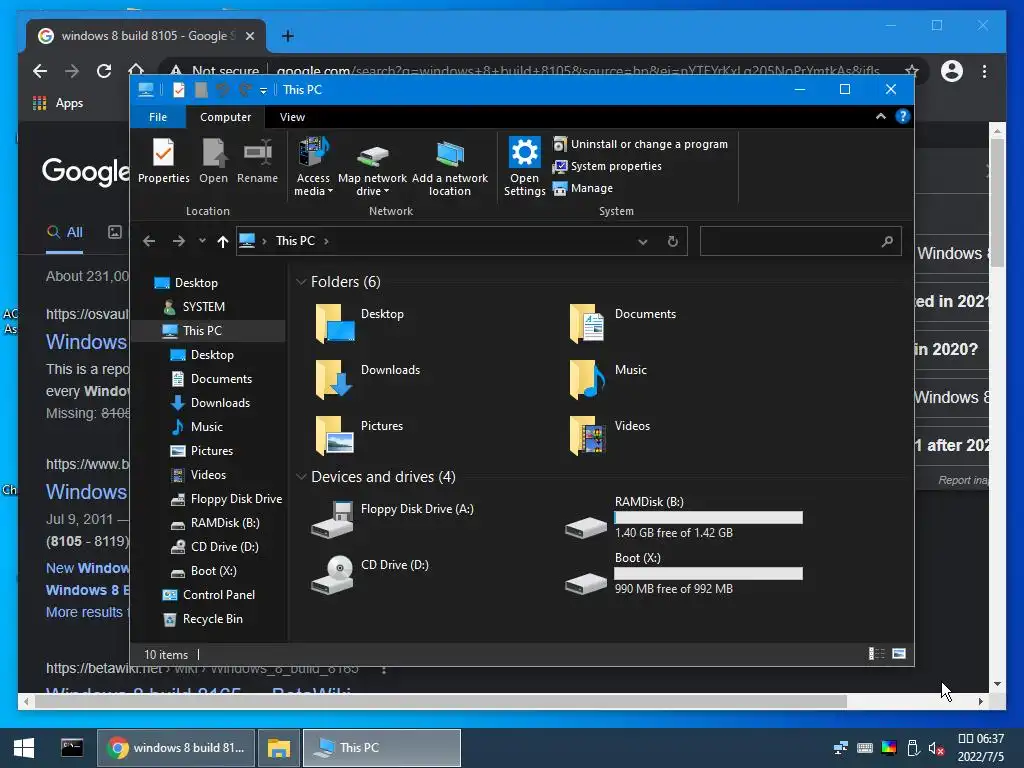Click the Properties ribbon icon
Image resolution: width=1024 pixels, height=768 pixels.
coord(163,161)
